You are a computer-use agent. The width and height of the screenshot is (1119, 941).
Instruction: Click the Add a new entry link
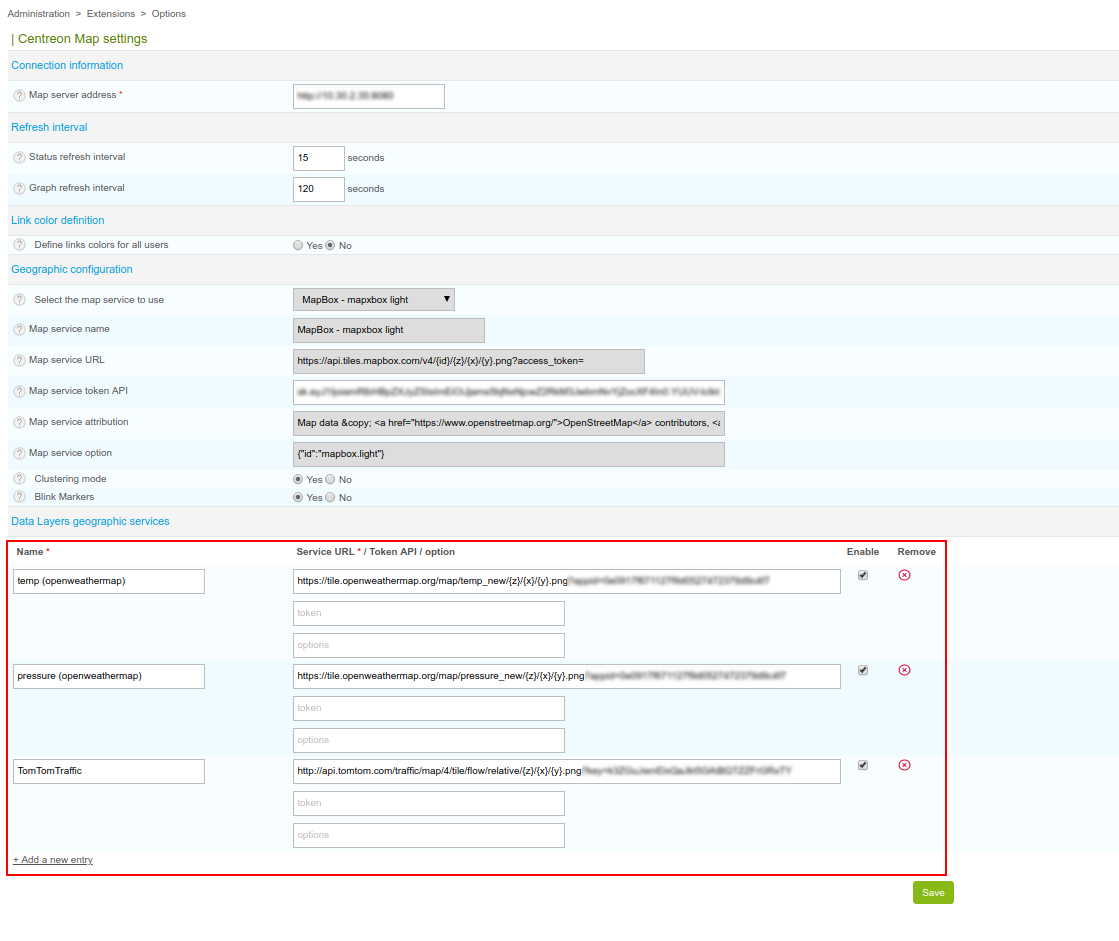click(x=53, y=860)
